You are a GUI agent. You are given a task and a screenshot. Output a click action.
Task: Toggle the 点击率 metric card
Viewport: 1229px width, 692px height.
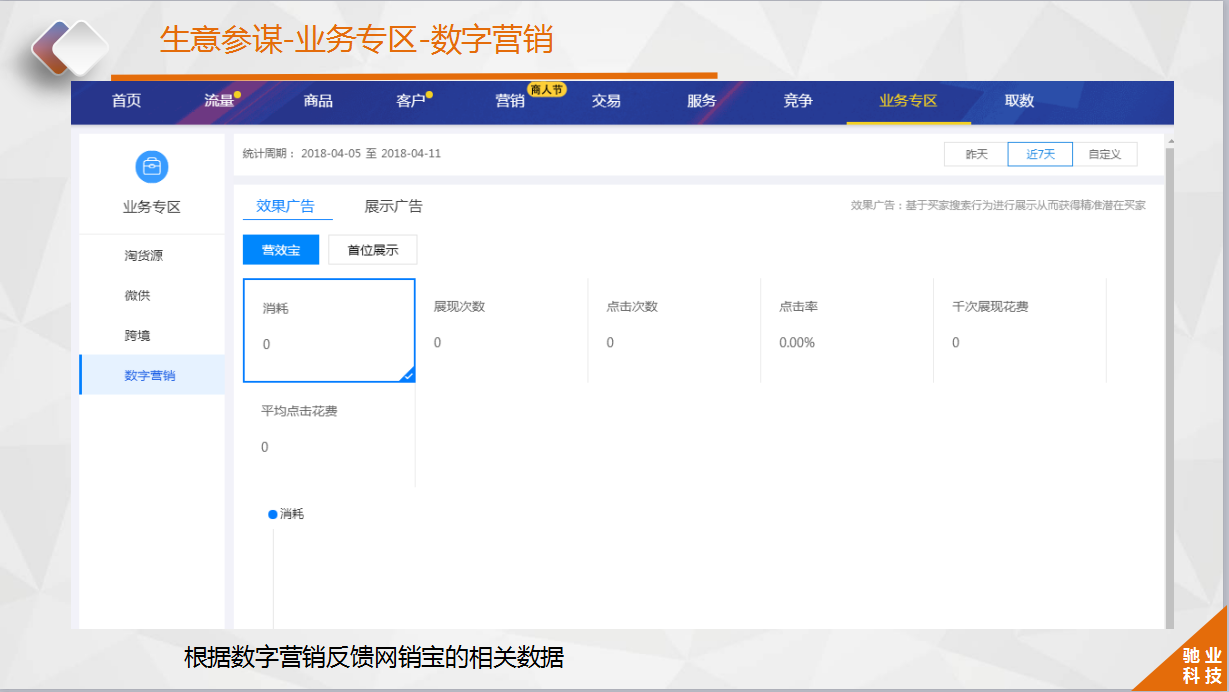(x=848, y=330)
